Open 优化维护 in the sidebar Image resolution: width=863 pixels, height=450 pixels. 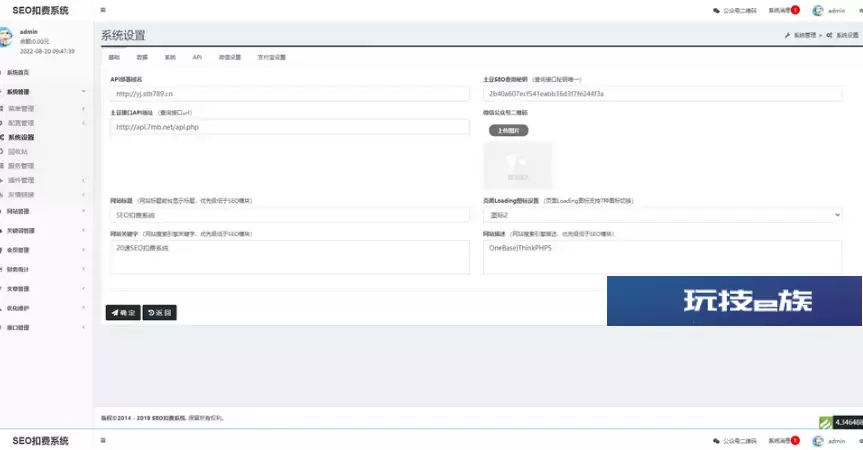[x=18, y=308]
